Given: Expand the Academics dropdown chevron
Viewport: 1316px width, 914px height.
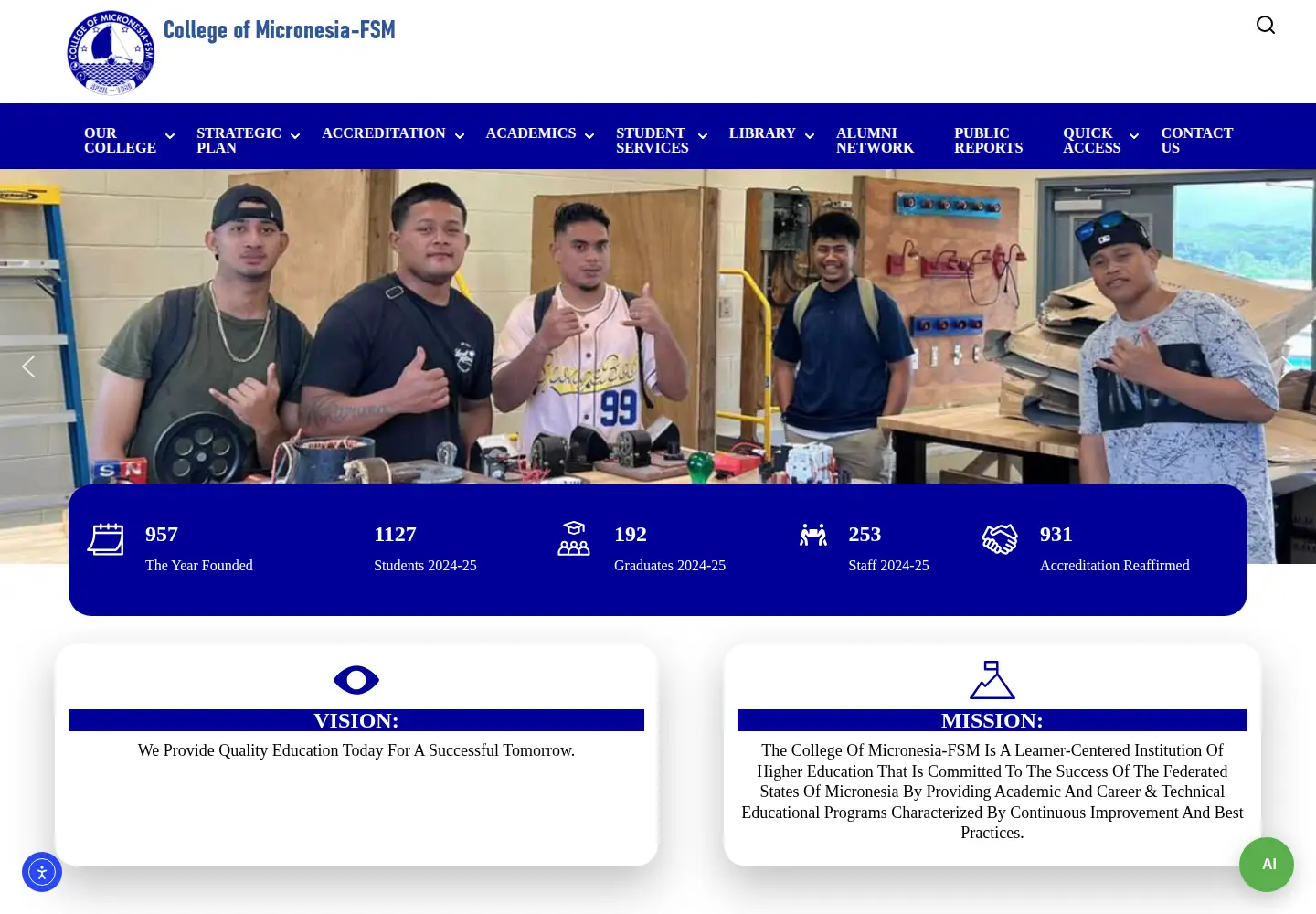Looking at the screenshot, I should tap(589, 136).
